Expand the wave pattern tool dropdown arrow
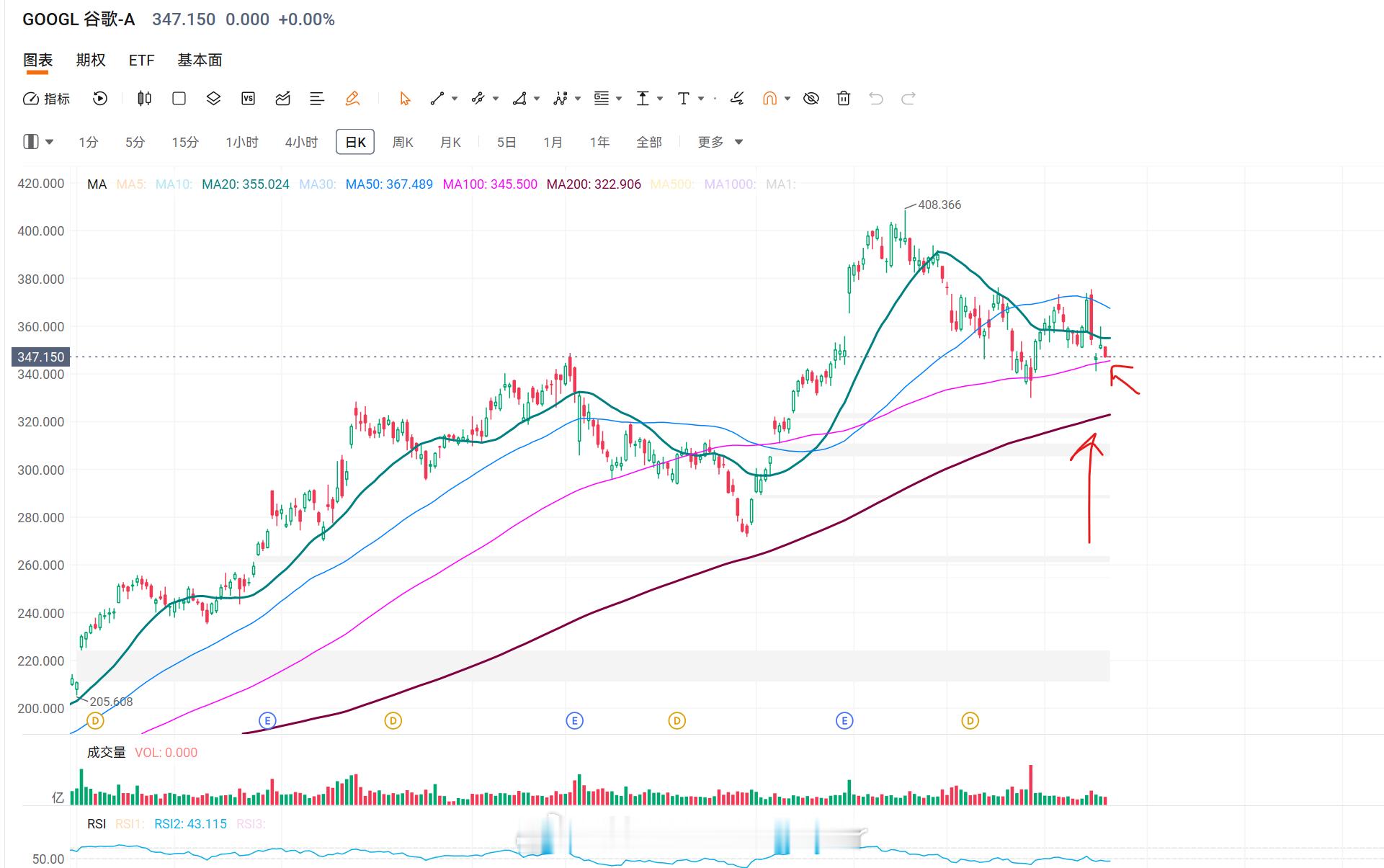This screenshot has width=1384, height=868. click(578, 99)
